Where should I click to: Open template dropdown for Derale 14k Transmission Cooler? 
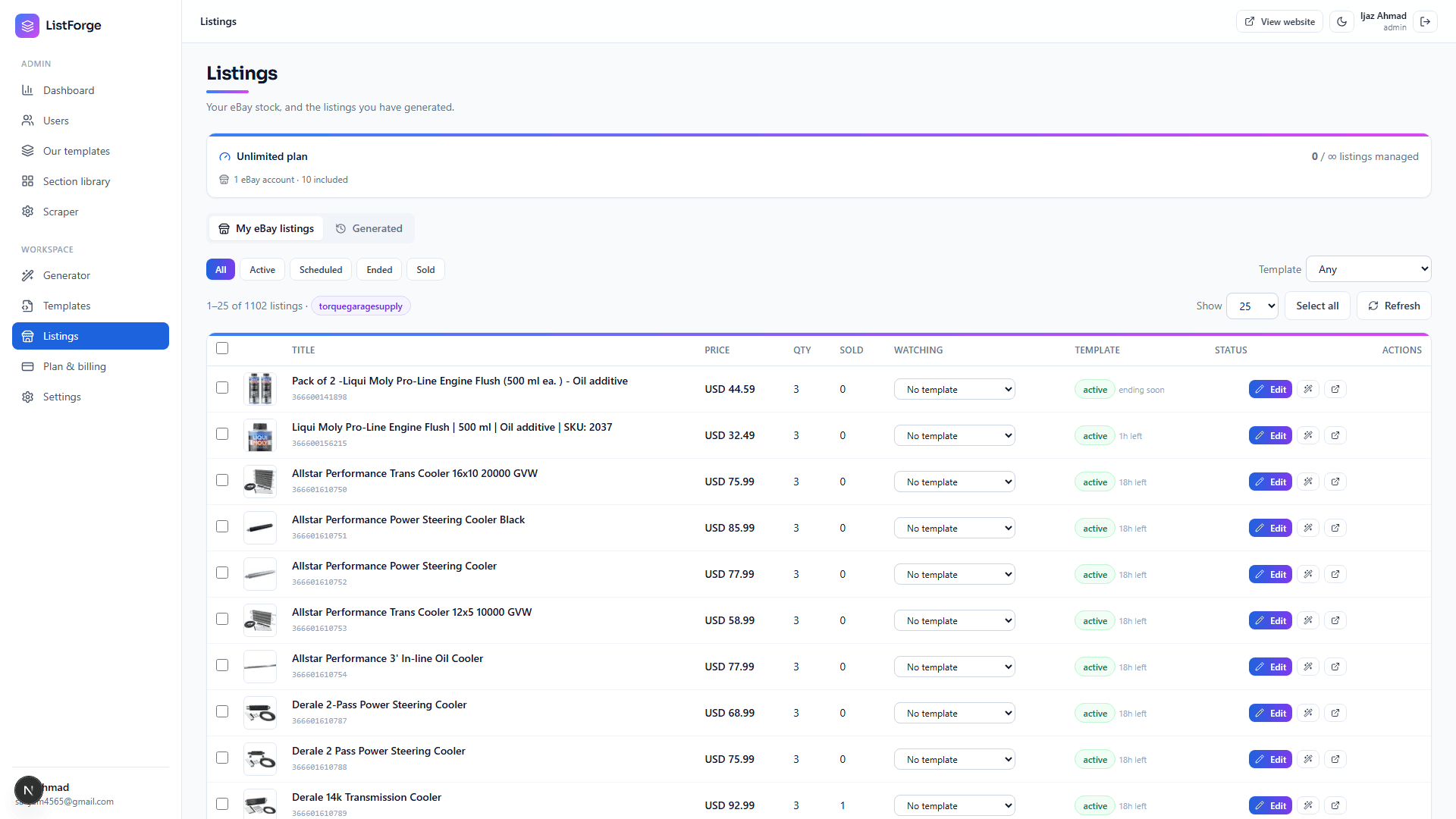[x=954, y=805]
